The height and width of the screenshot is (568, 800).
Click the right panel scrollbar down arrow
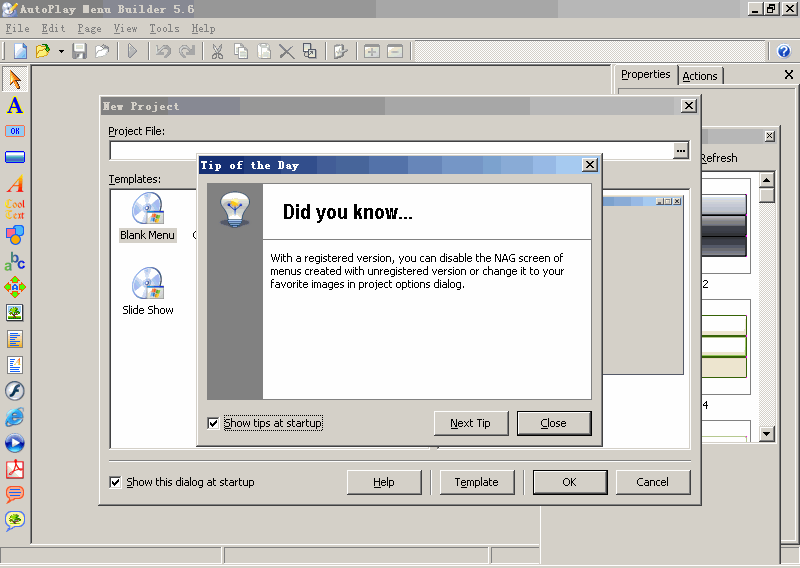point(767,434)
